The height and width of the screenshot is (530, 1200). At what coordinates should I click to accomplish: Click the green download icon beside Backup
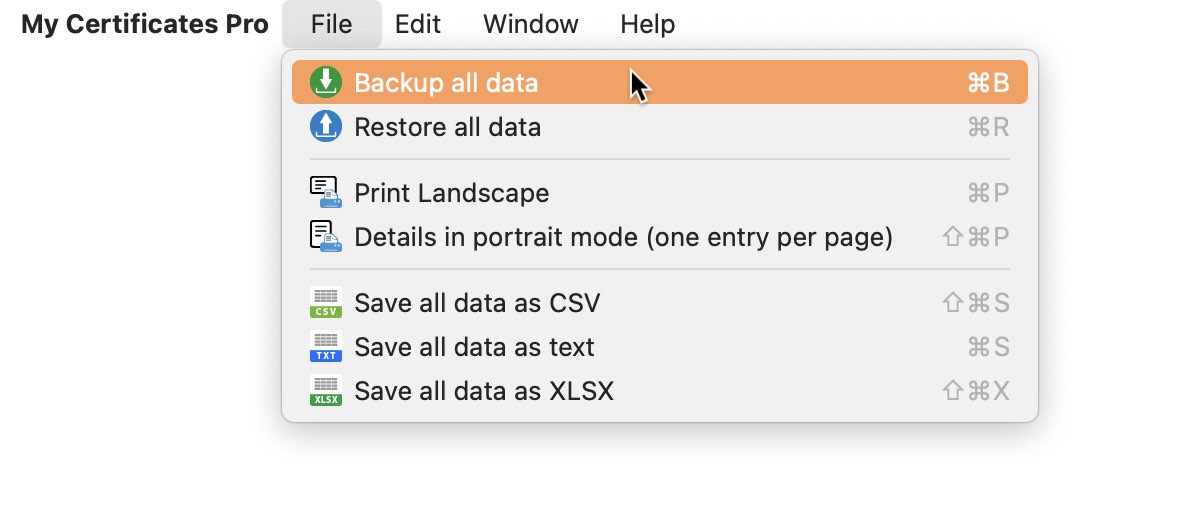pyautogui.click(x=326, y=82)
